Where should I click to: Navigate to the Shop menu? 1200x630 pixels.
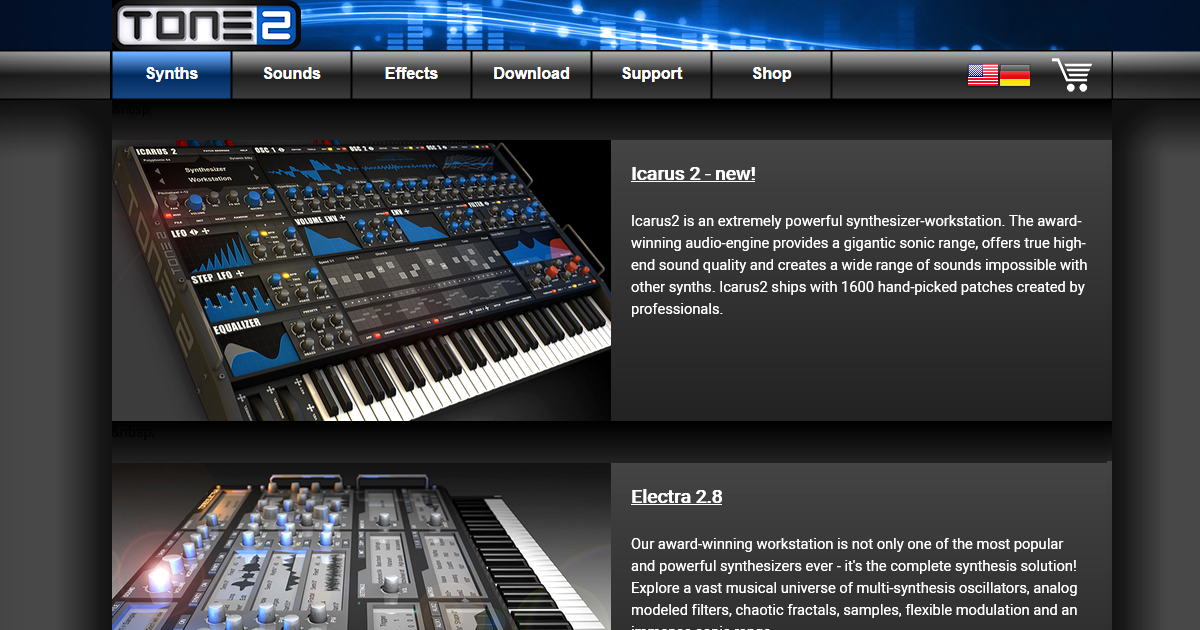point(772,74)
